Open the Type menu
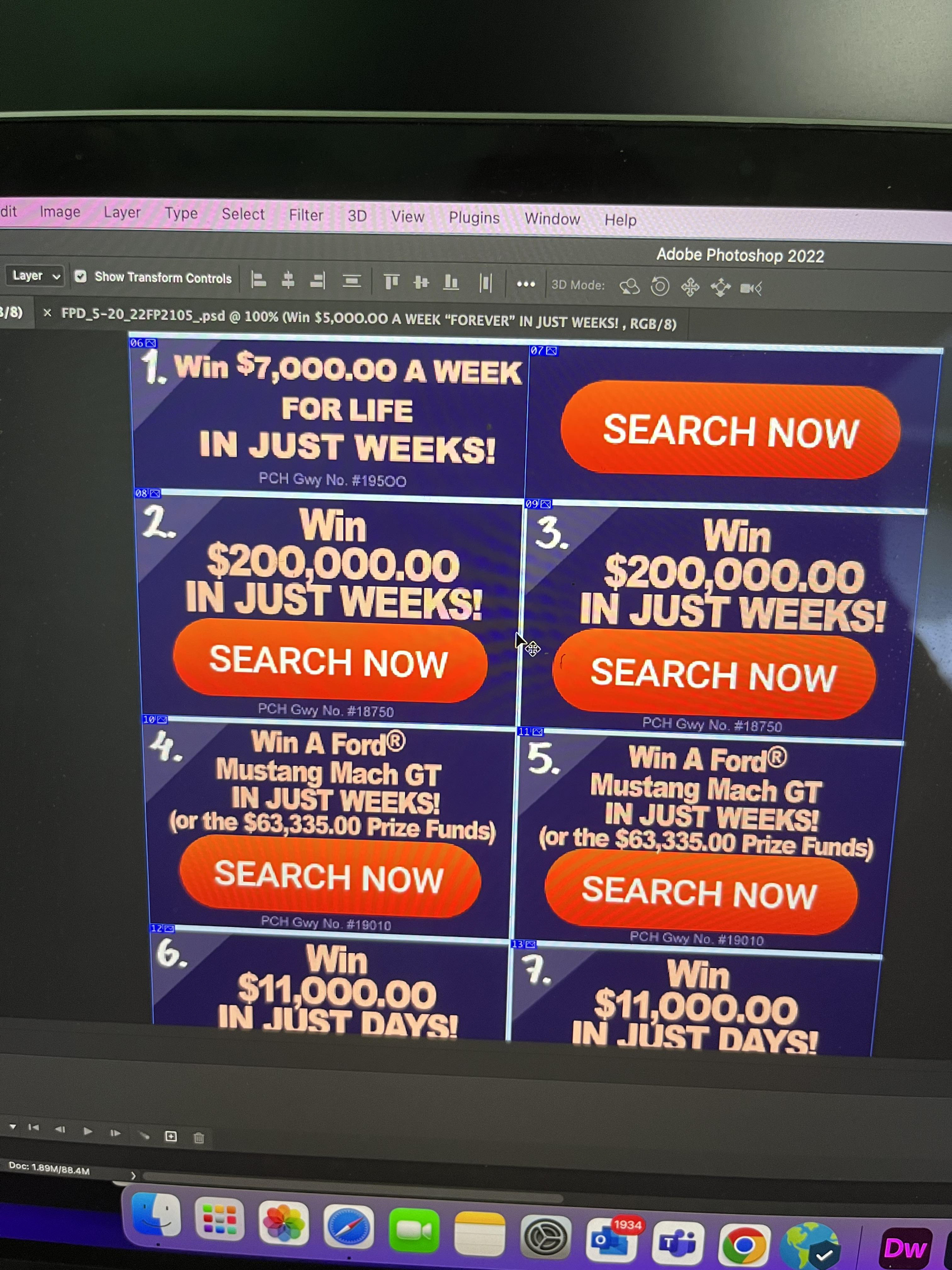 [181, 214]
